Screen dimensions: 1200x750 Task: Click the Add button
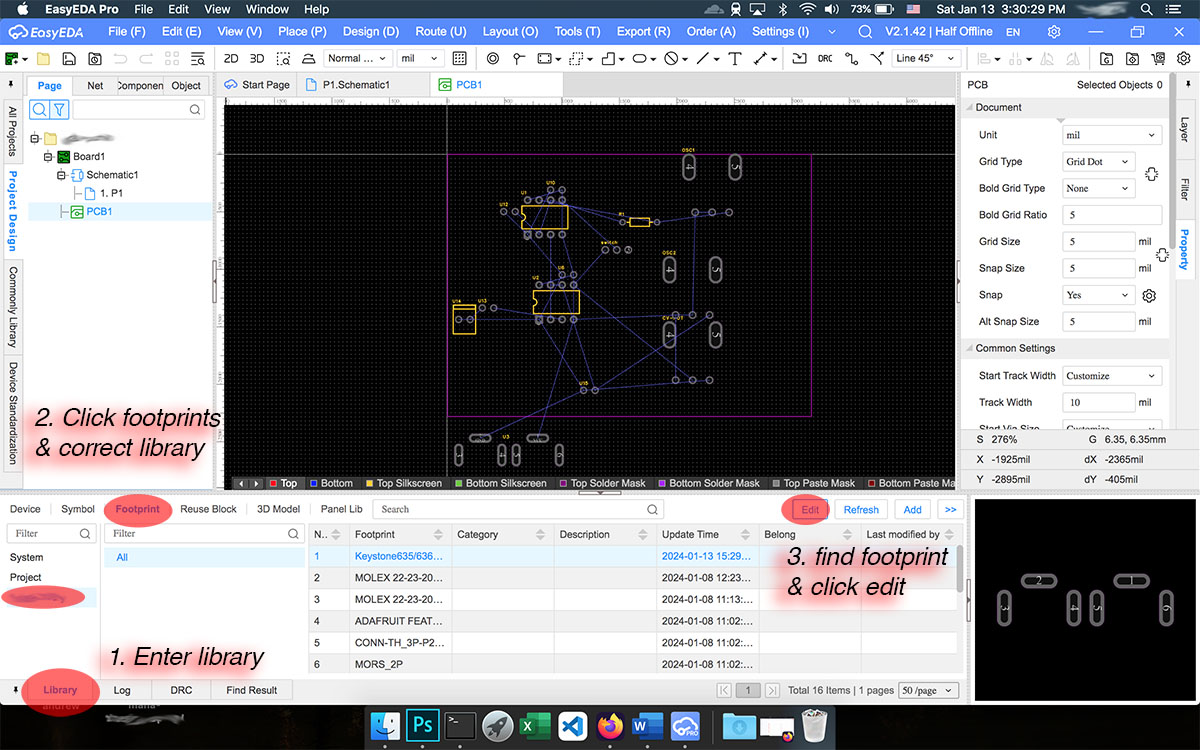click(x=912, y=509)
